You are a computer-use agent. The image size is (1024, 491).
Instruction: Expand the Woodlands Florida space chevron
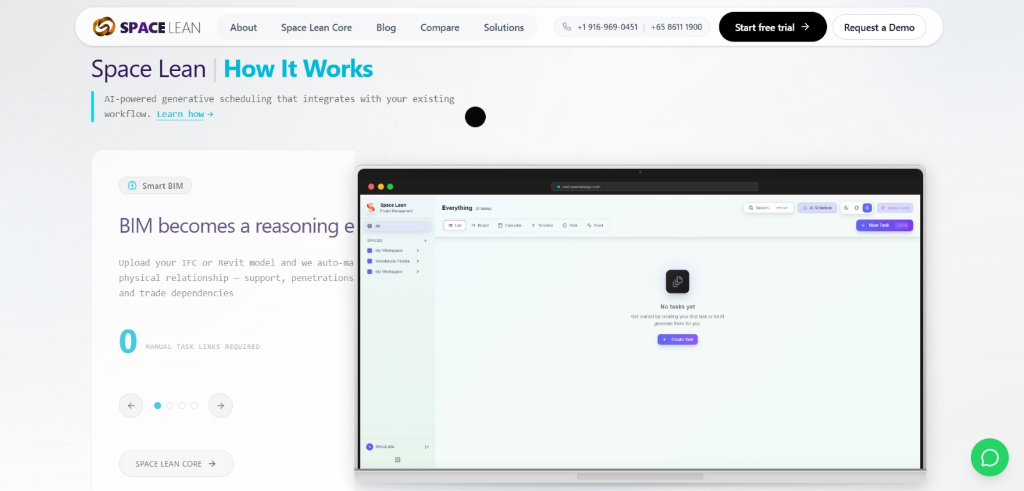pyautogui.click(x=417, y=261)
